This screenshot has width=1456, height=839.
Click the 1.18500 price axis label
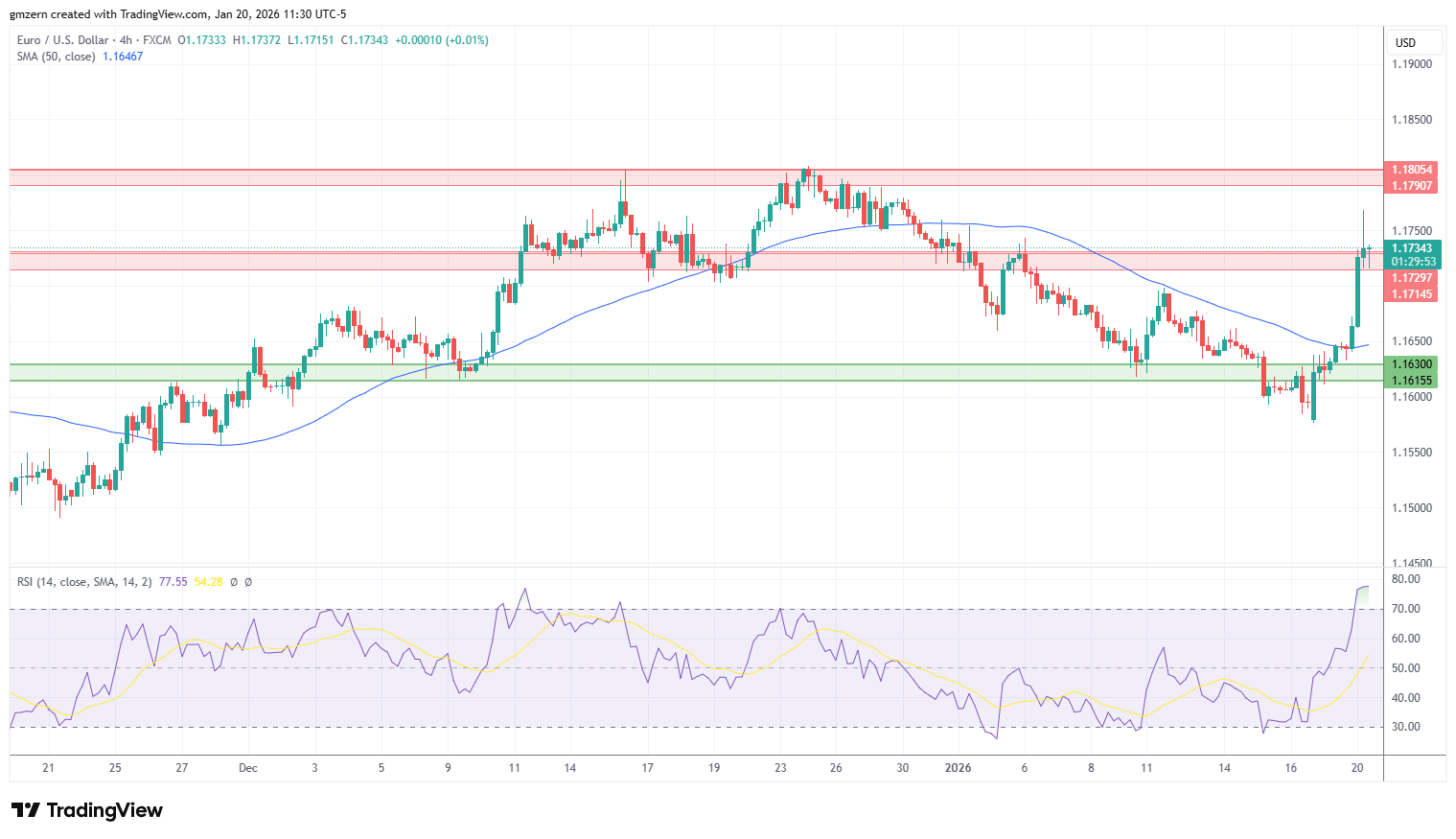(1412, 120)
